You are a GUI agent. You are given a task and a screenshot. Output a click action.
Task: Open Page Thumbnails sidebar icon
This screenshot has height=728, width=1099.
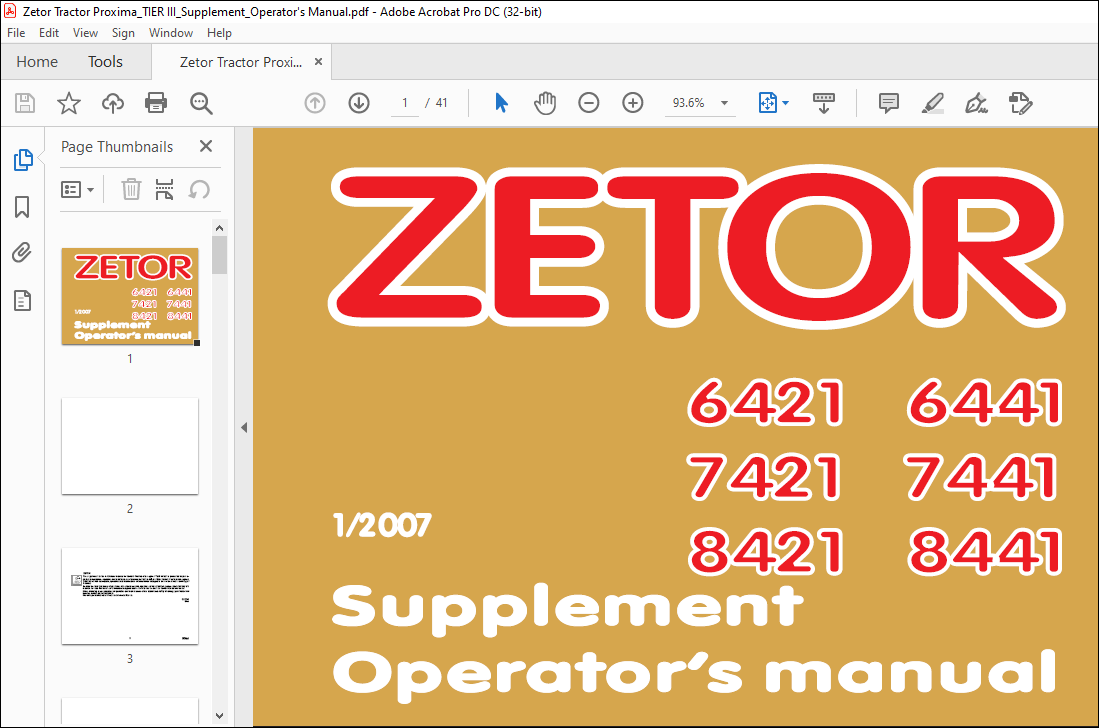[x=23, y=160]
